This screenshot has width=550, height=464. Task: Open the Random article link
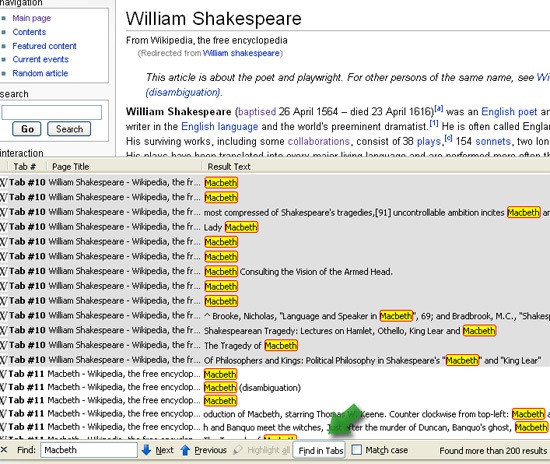click(x=40, y=73)
